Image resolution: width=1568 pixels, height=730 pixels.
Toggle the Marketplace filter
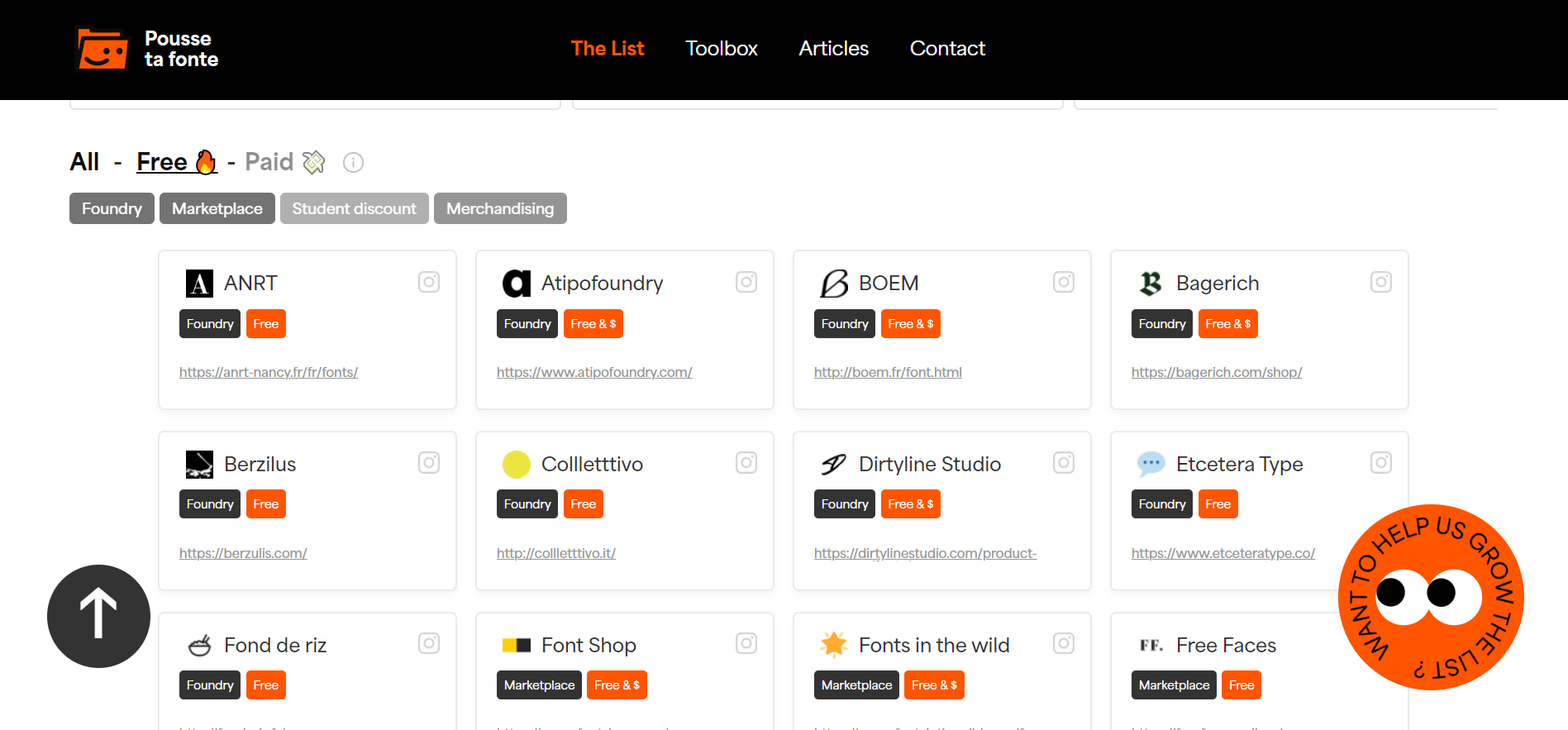tap(217, 208)
